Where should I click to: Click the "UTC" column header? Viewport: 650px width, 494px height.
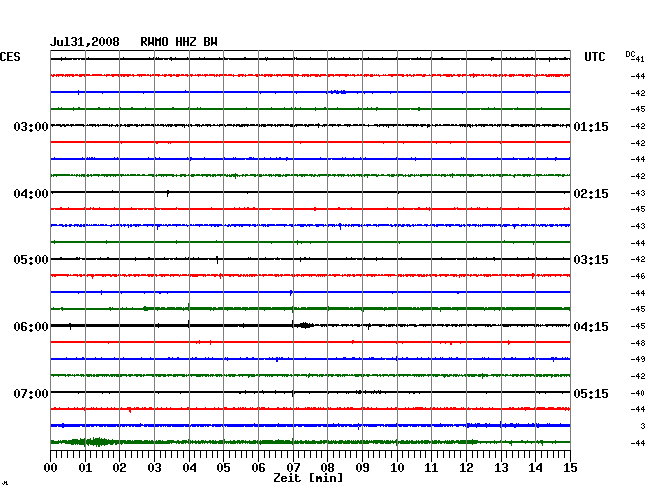pos(594,57)
